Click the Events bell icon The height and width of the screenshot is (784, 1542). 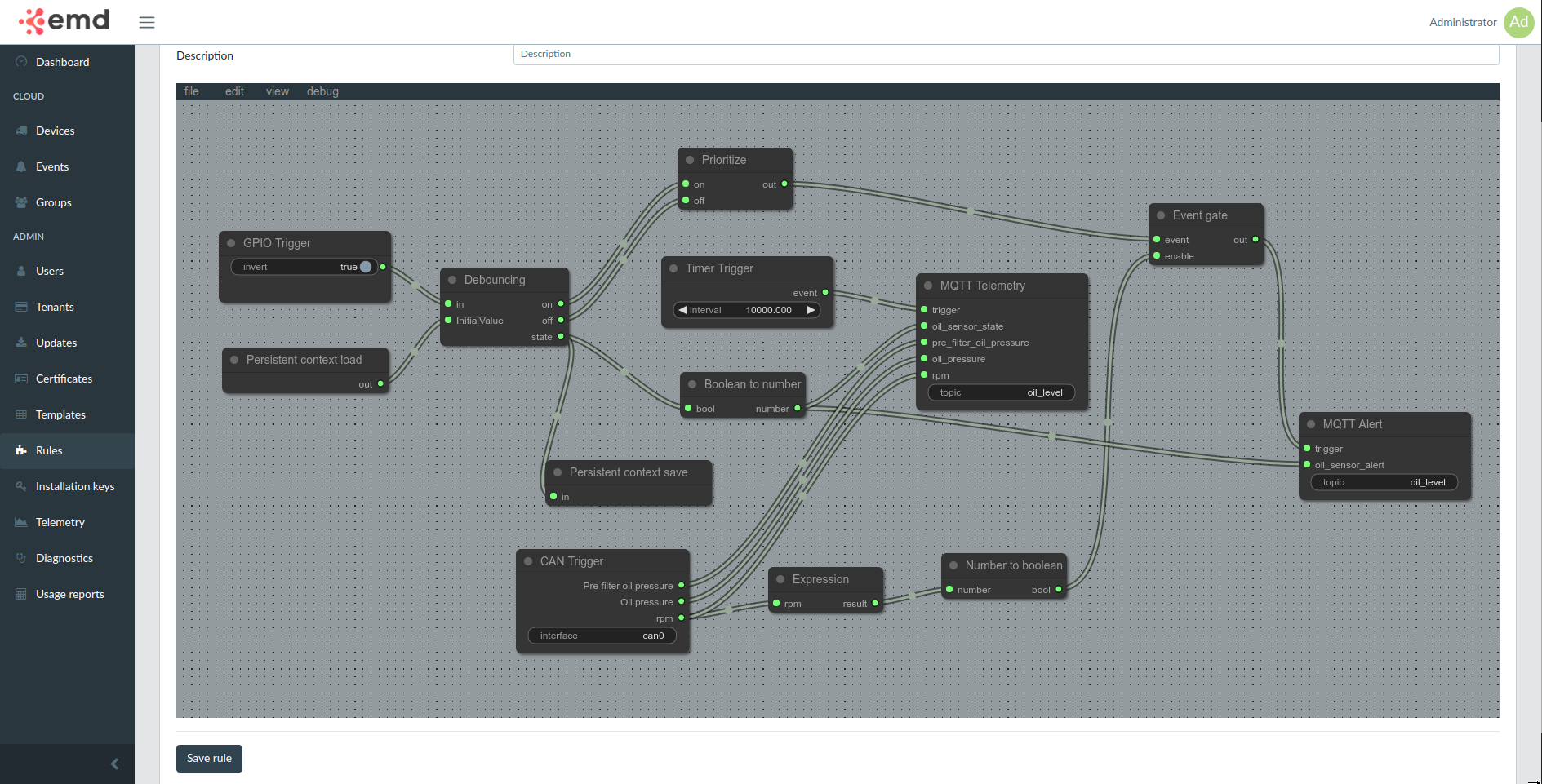pyautogui.click(x=21, y=166)
